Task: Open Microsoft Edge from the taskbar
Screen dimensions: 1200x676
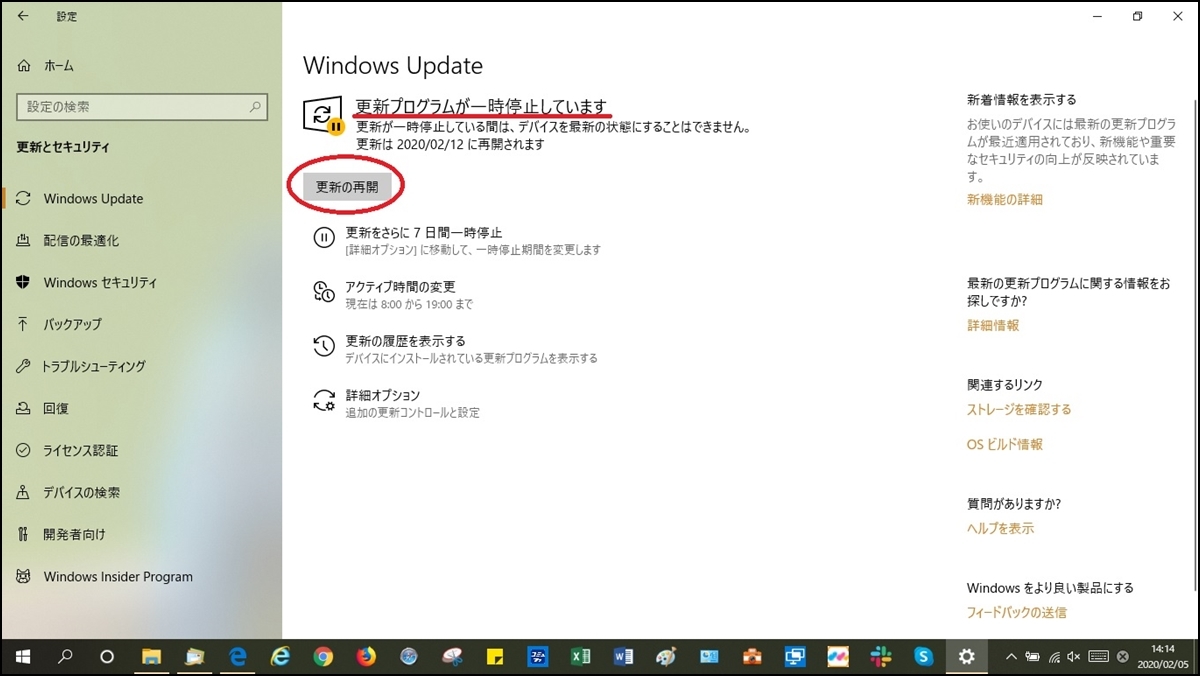Action: pyautogui.click(x=238, y=657)
